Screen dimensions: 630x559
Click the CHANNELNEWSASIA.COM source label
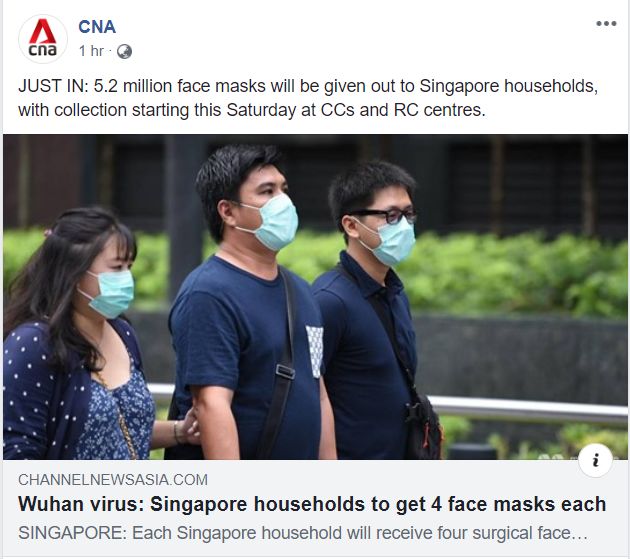pyautogui.click(x=113, y=479)
